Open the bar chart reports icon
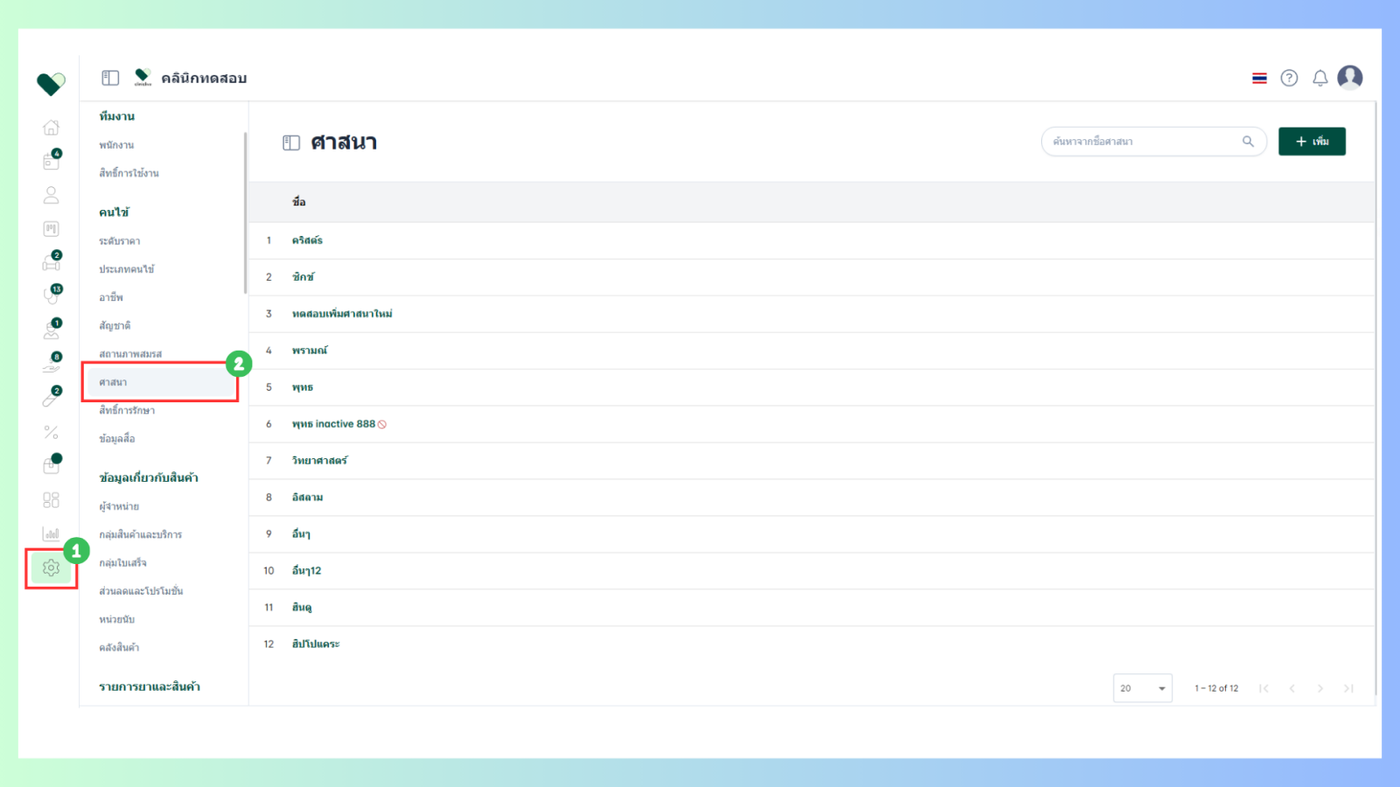1400x787 pixels. [x=51, y=534]
